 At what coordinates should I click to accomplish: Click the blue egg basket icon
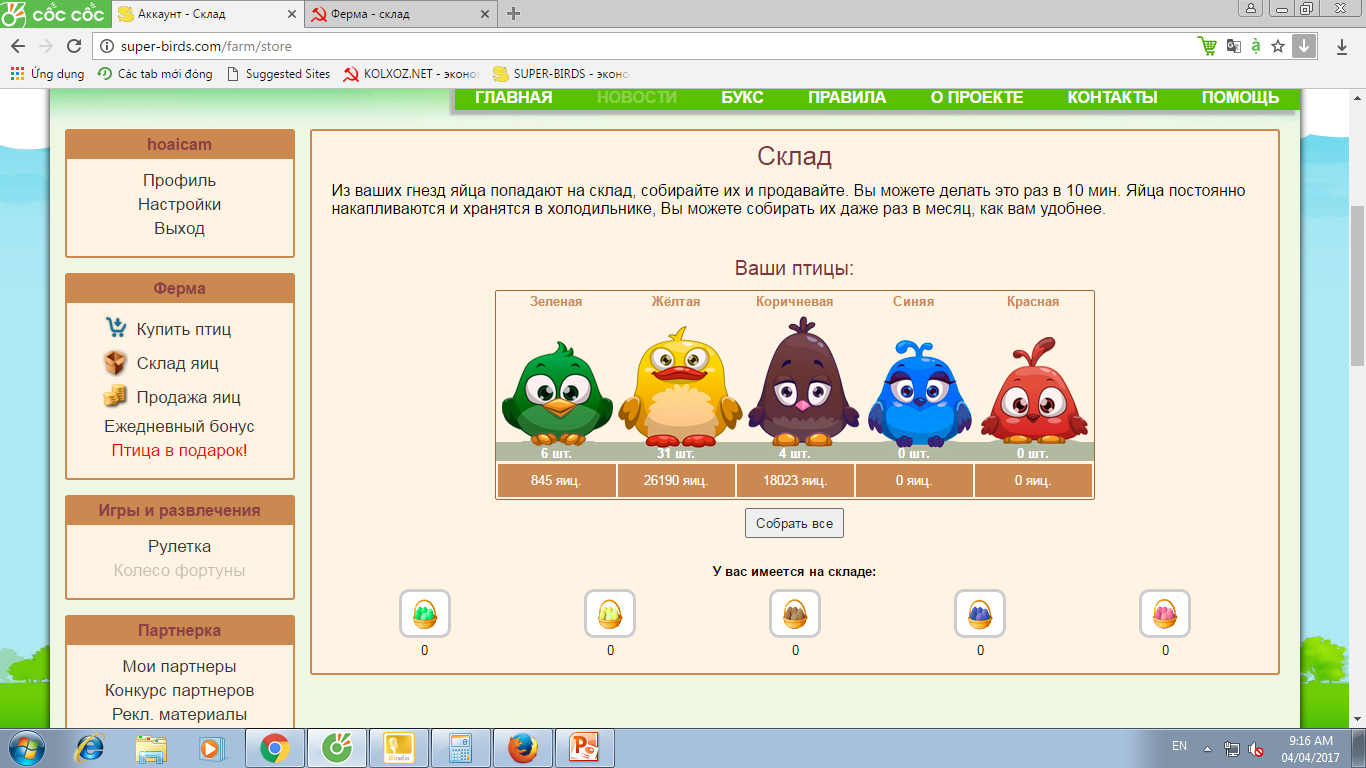click(x=980, y=613)
